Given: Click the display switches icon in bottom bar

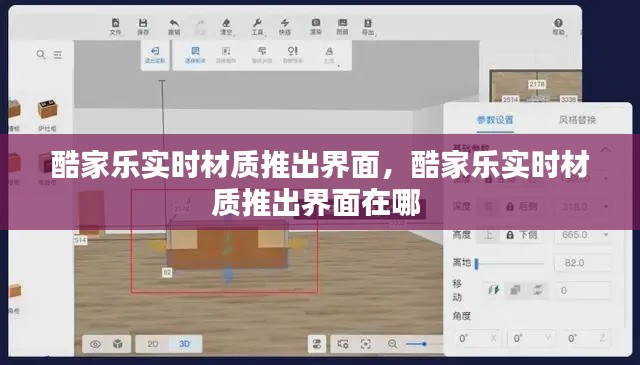Looking at the screenshot, I should tap(317, 344).
